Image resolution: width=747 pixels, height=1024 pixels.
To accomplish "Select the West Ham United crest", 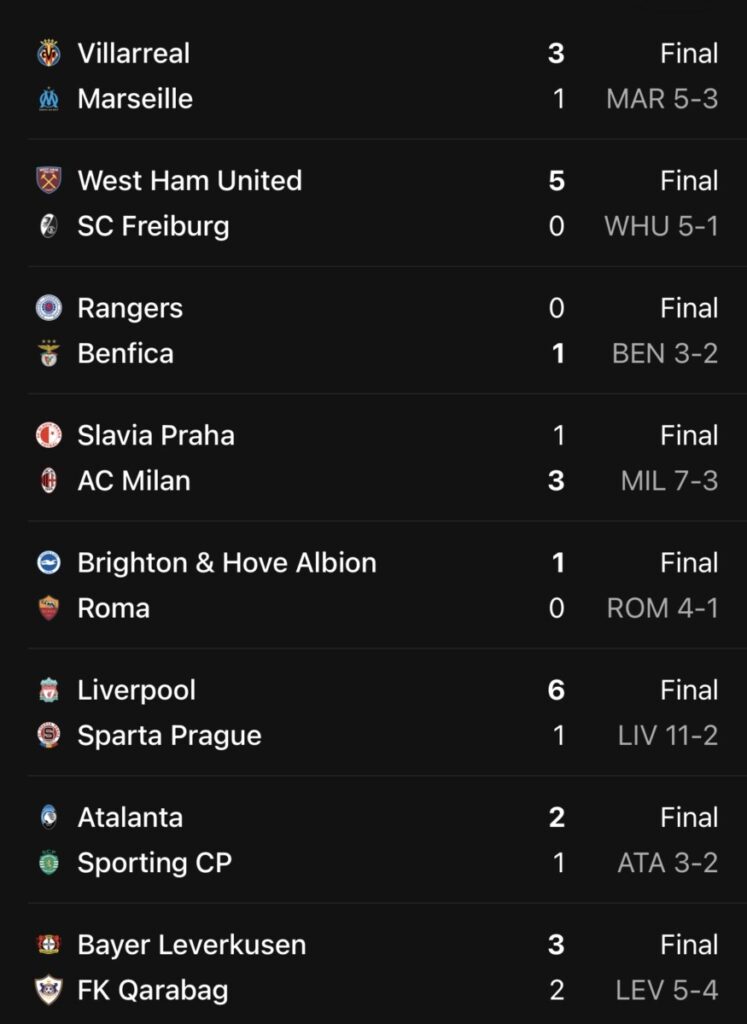I will 48,180.
